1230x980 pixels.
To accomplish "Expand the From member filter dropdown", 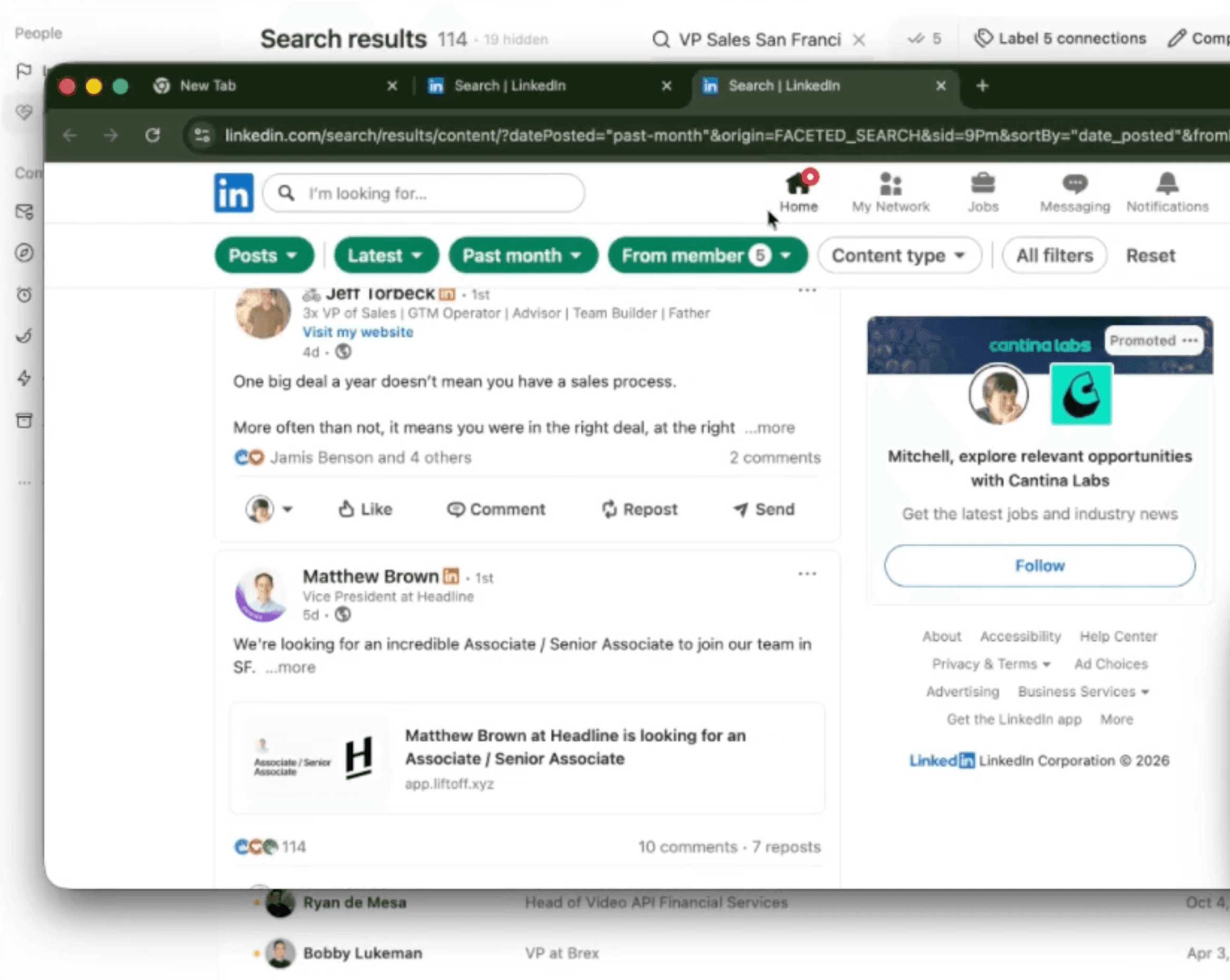I will [x=707, y=255].
